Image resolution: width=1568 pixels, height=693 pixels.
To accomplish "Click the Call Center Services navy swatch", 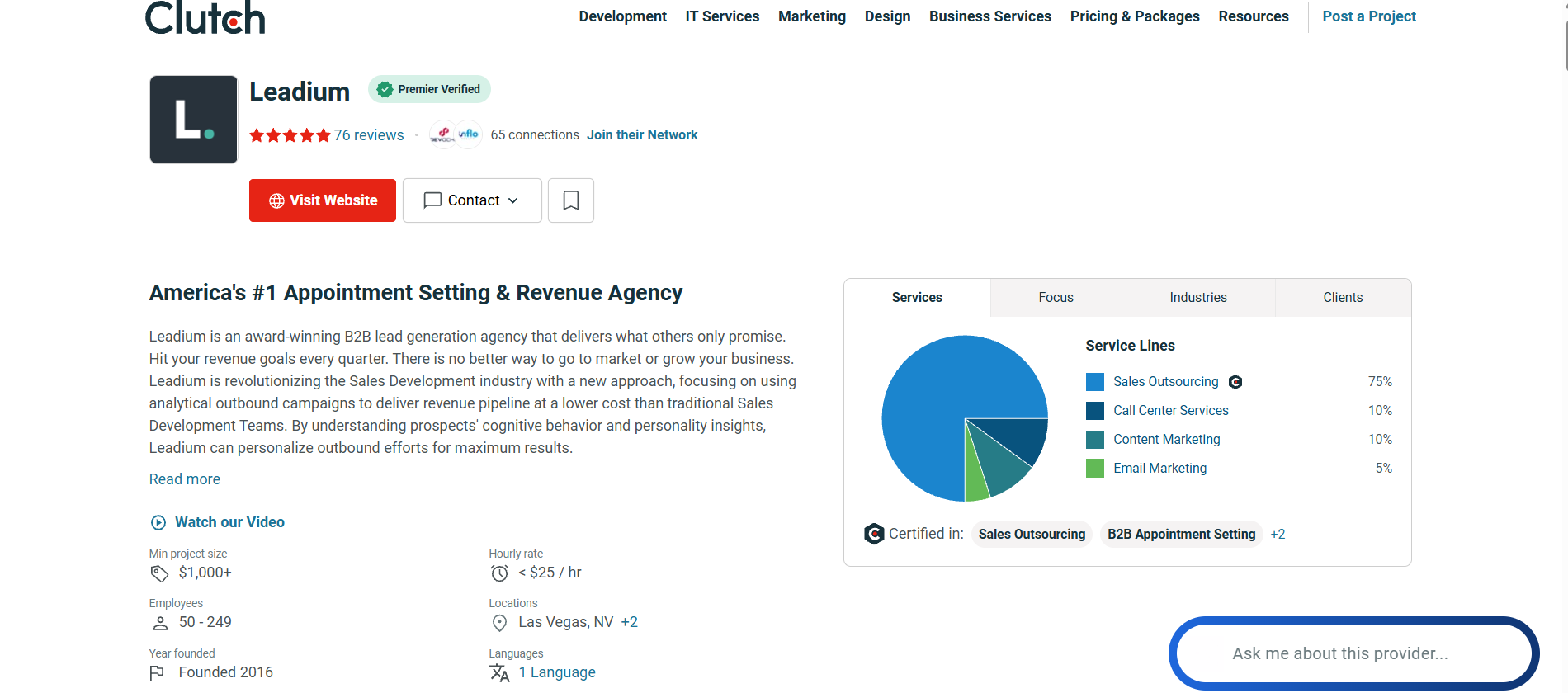I will tap(1095, 411).
